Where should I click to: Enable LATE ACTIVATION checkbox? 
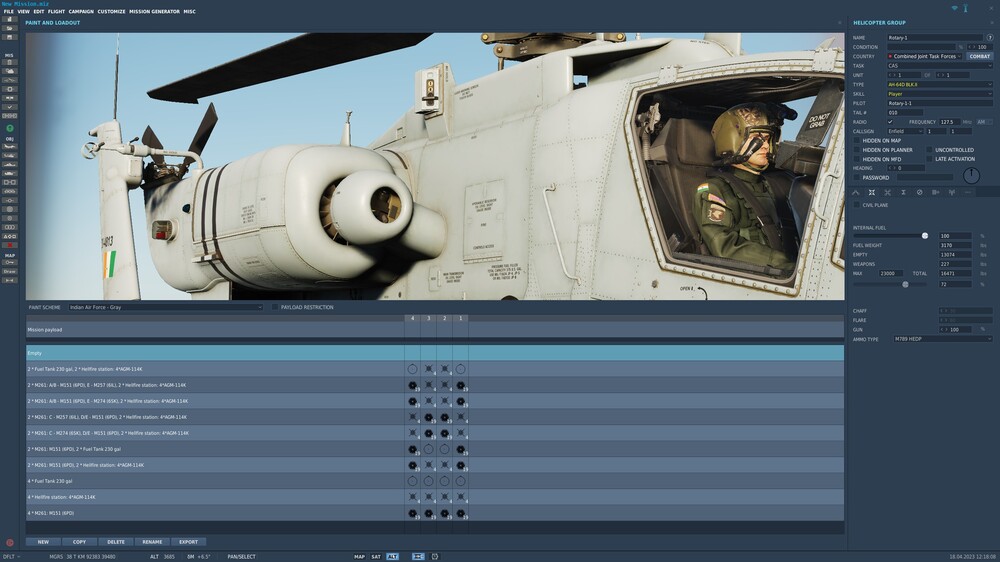pos(930,159)
